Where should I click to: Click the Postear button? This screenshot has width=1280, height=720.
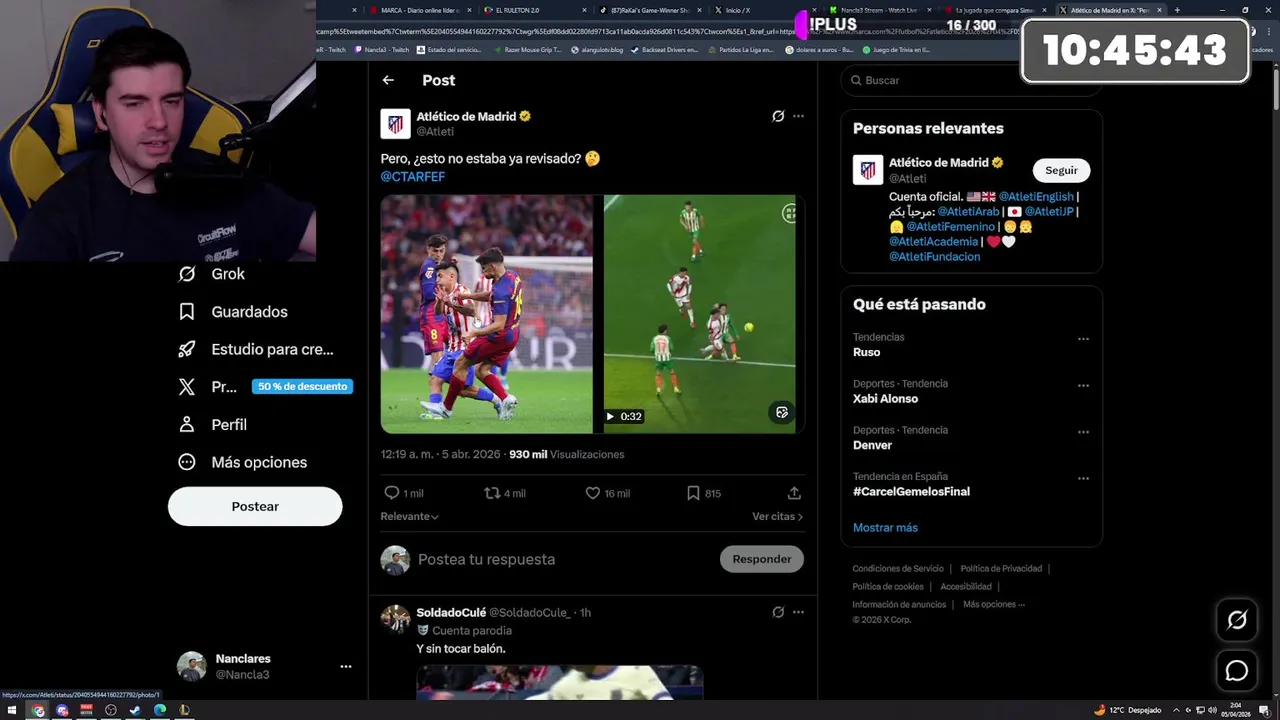click(x=255, y=506)
